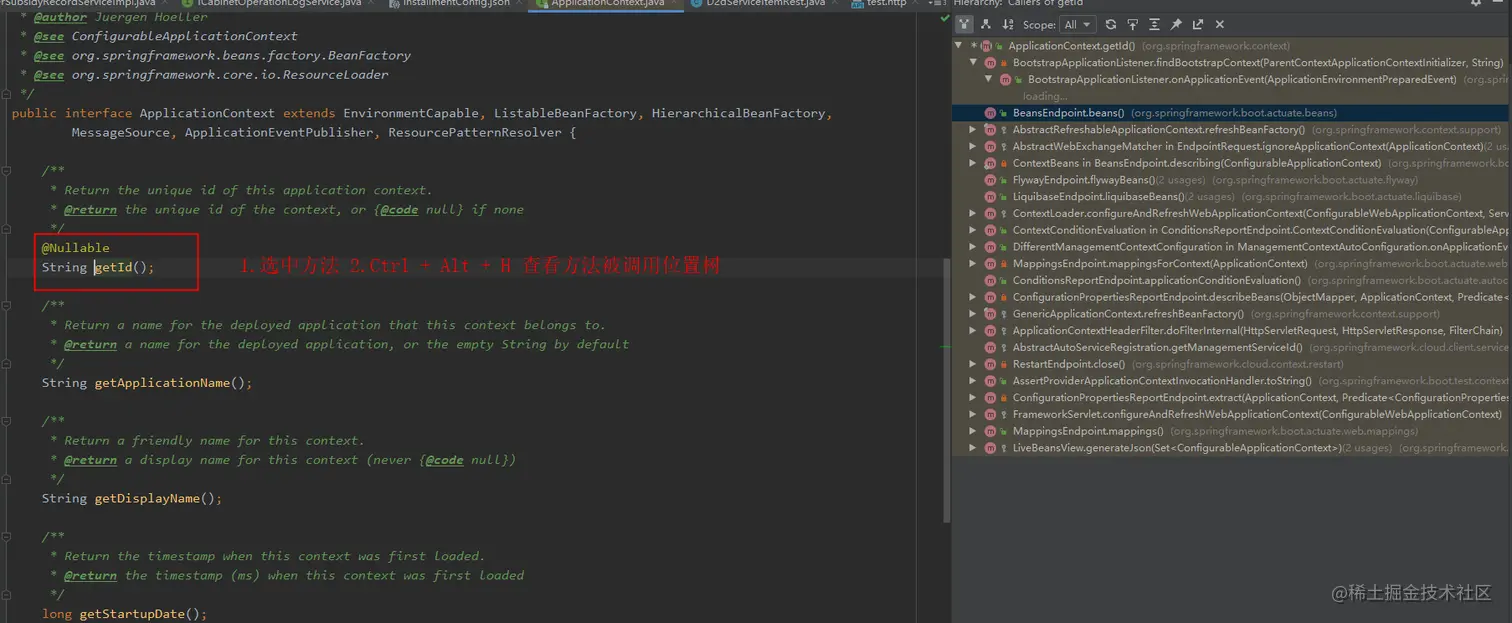Click the editor vertical scrollbar

(946, 390)
